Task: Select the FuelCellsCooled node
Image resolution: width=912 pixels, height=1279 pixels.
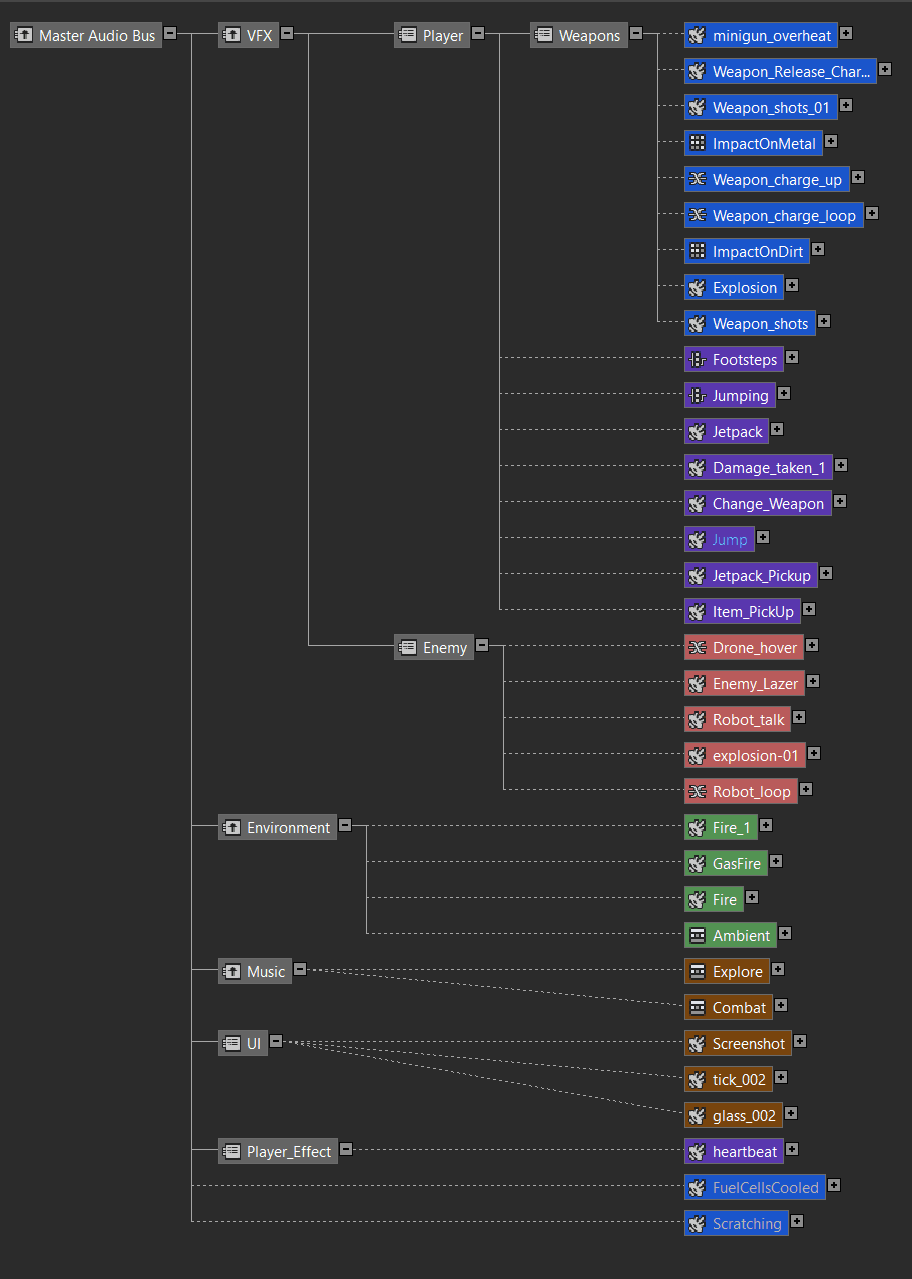Action: [x=765, y=1188]
